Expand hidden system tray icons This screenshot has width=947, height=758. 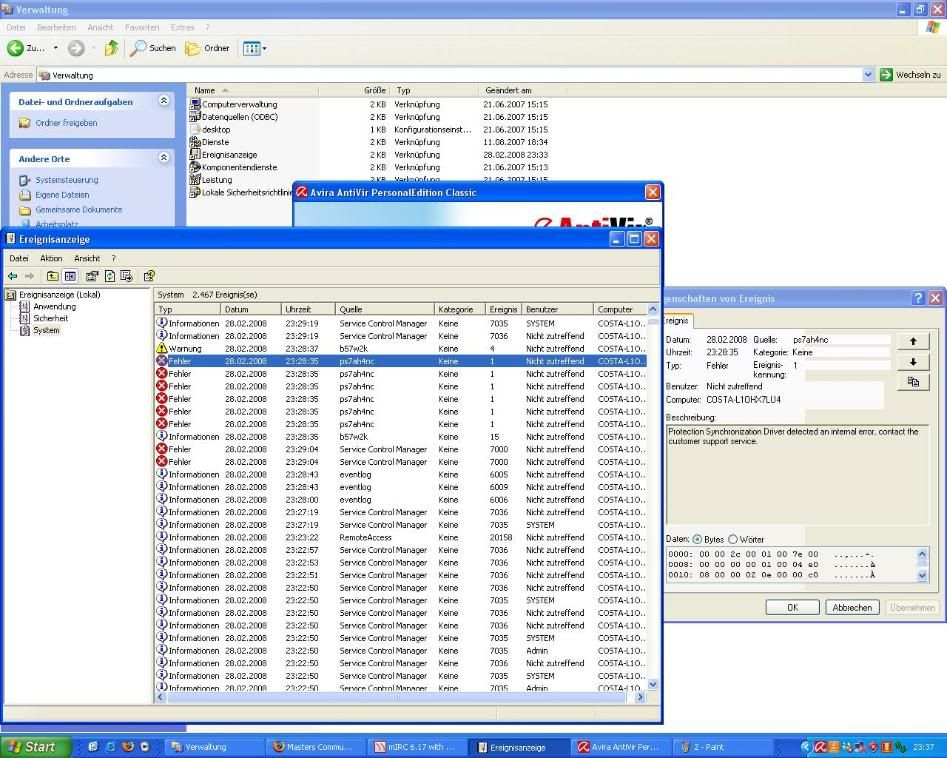pos(806,747)
